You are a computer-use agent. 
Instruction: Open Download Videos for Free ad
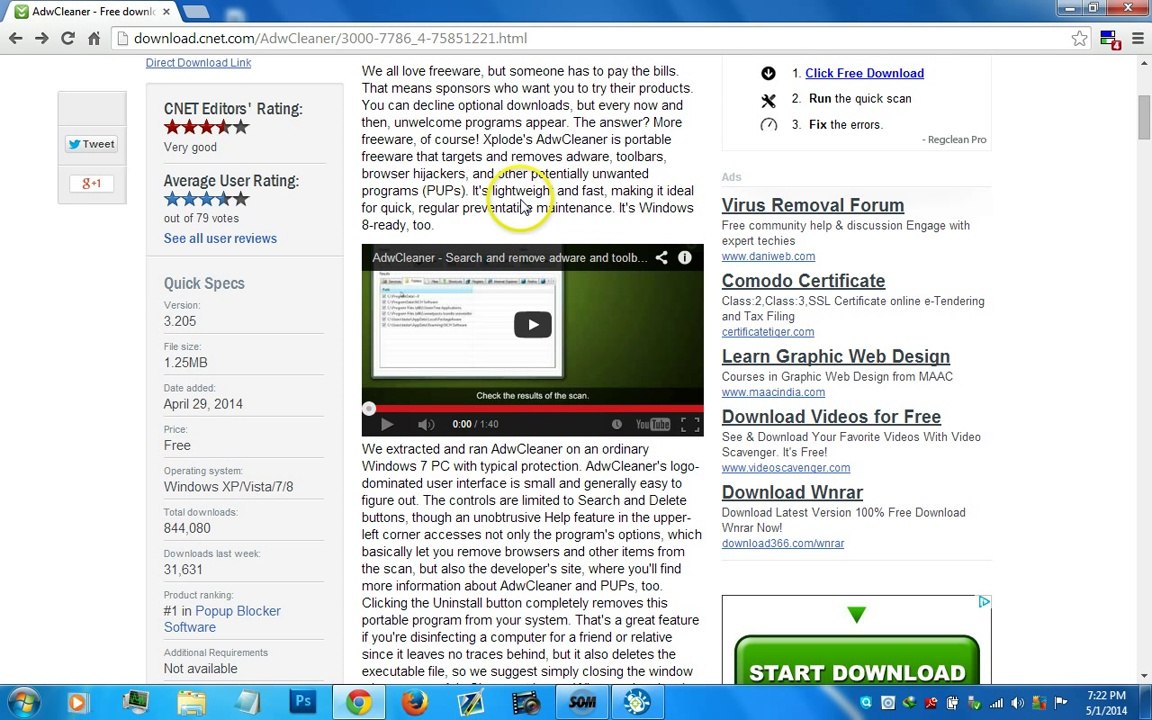831,417
